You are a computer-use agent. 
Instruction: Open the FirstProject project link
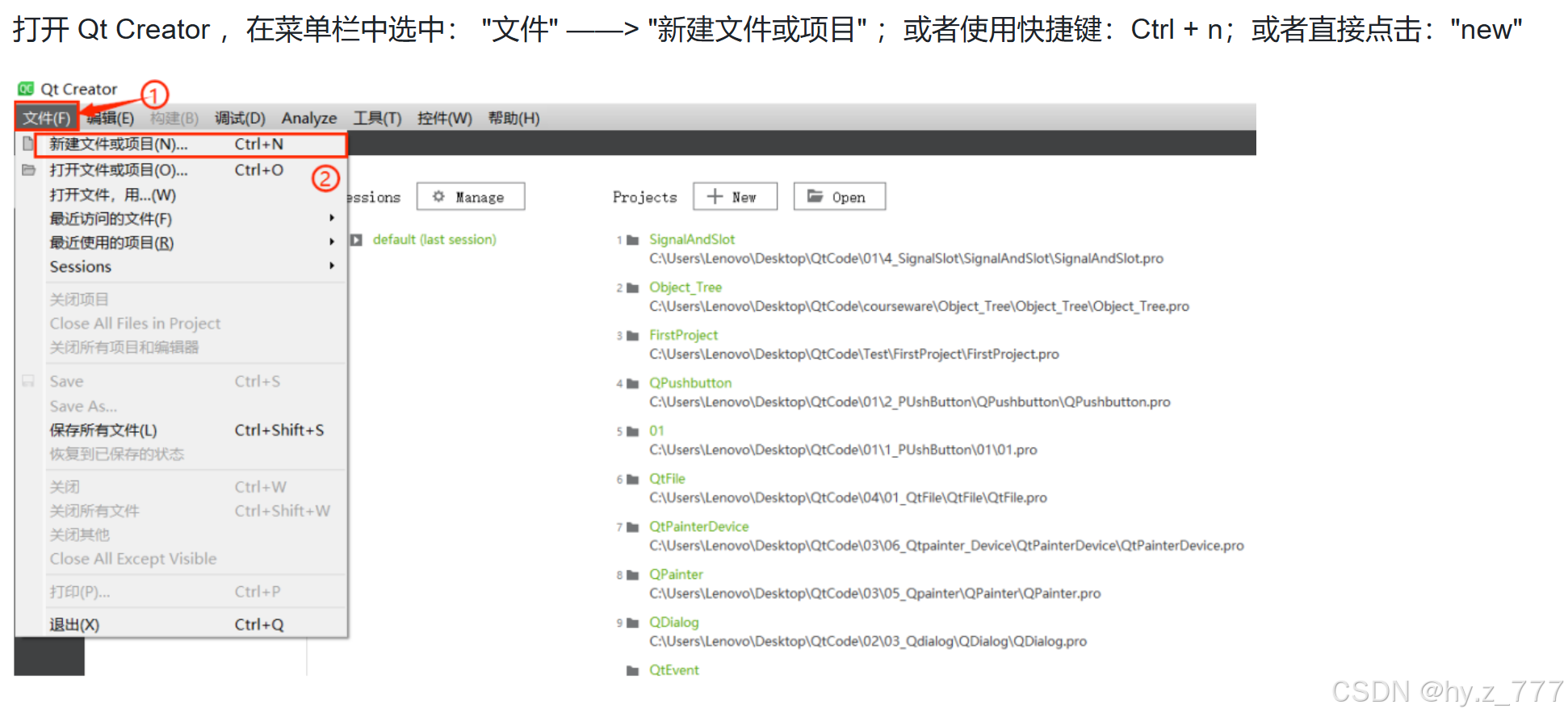click(x=683, y=334)
